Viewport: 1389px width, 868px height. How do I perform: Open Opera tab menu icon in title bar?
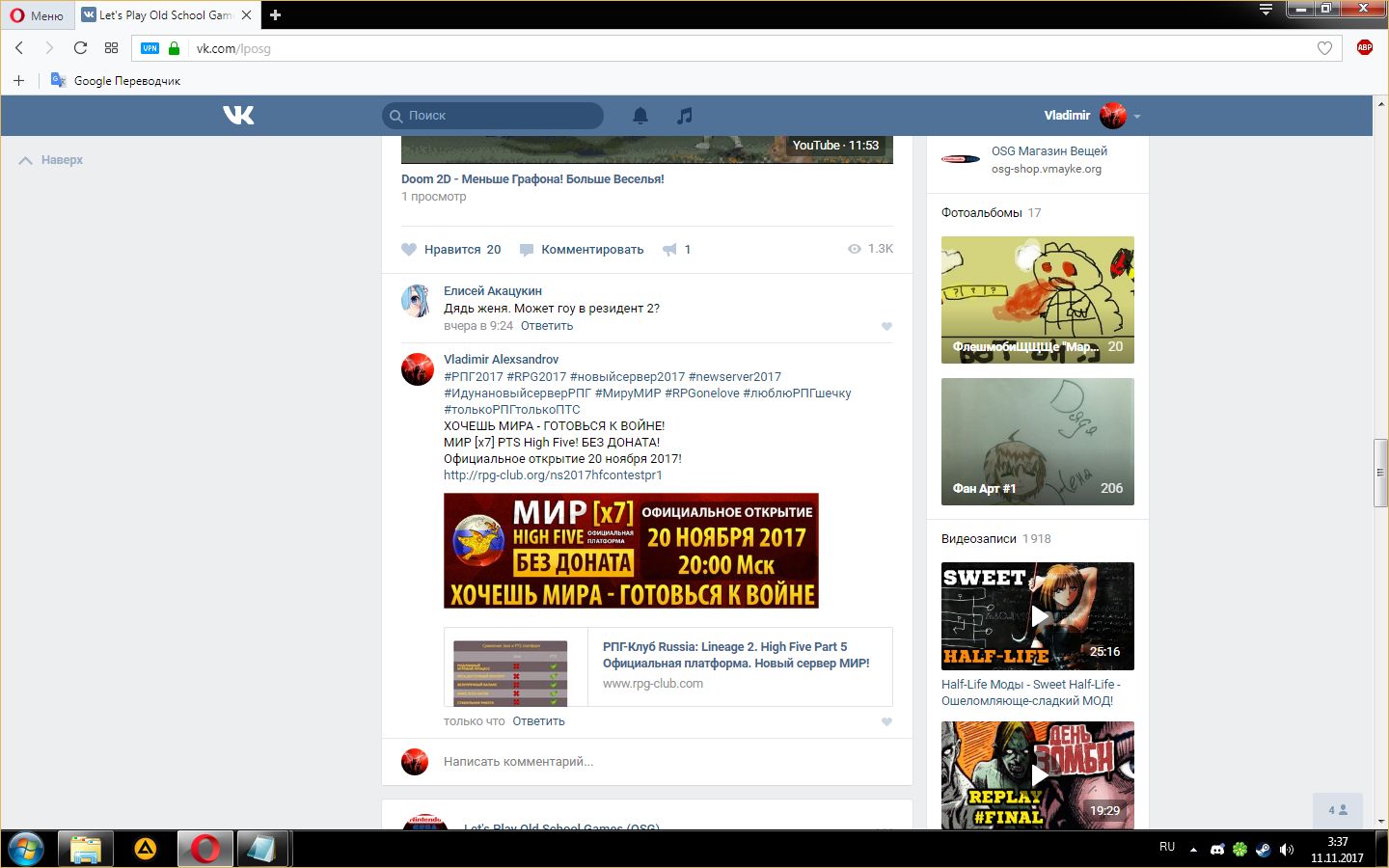click(1266, 10)
